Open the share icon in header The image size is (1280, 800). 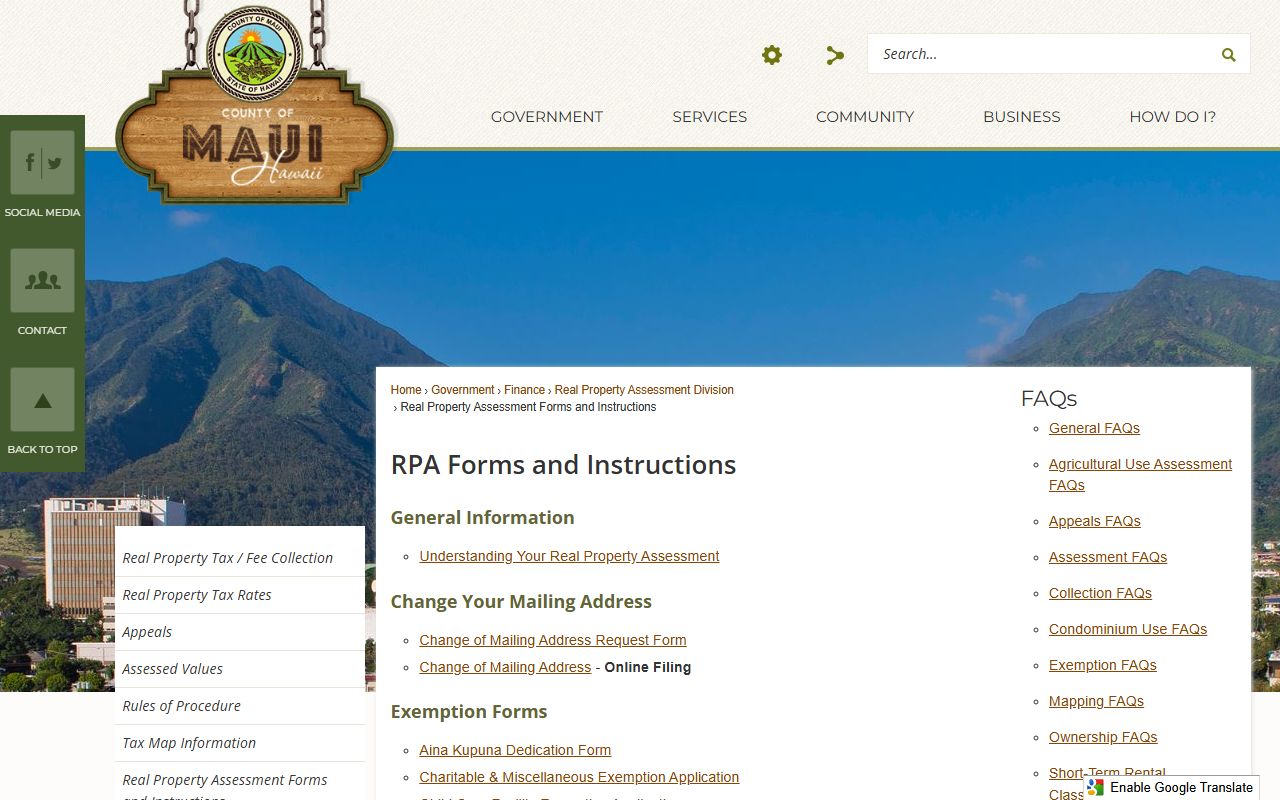coord(835,55)
